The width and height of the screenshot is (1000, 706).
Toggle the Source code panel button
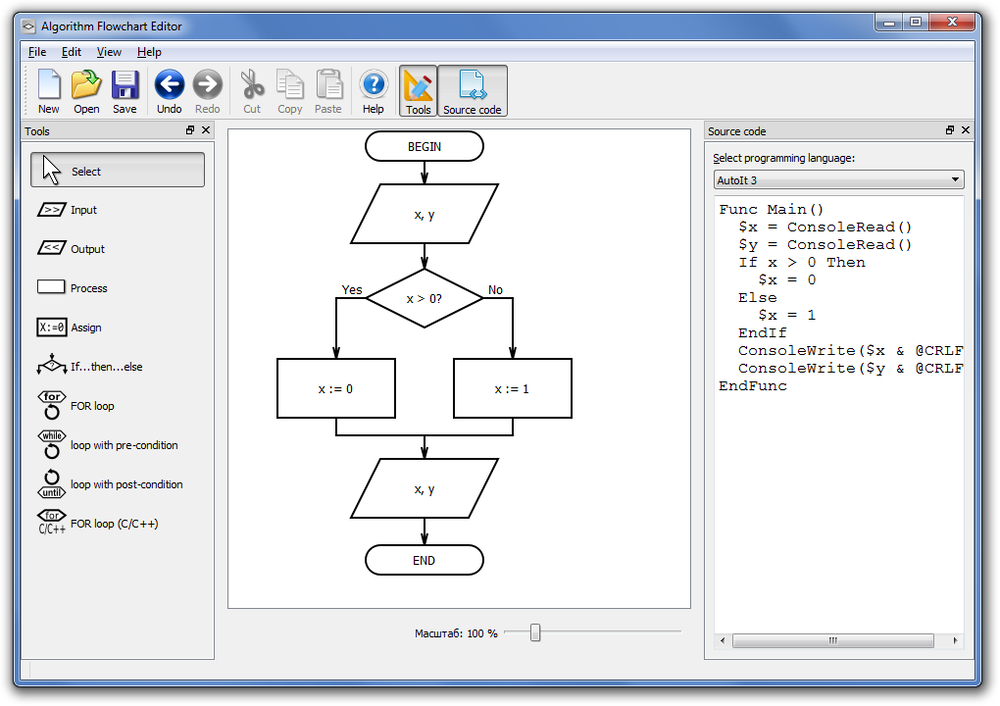click(x=472, y=92)
